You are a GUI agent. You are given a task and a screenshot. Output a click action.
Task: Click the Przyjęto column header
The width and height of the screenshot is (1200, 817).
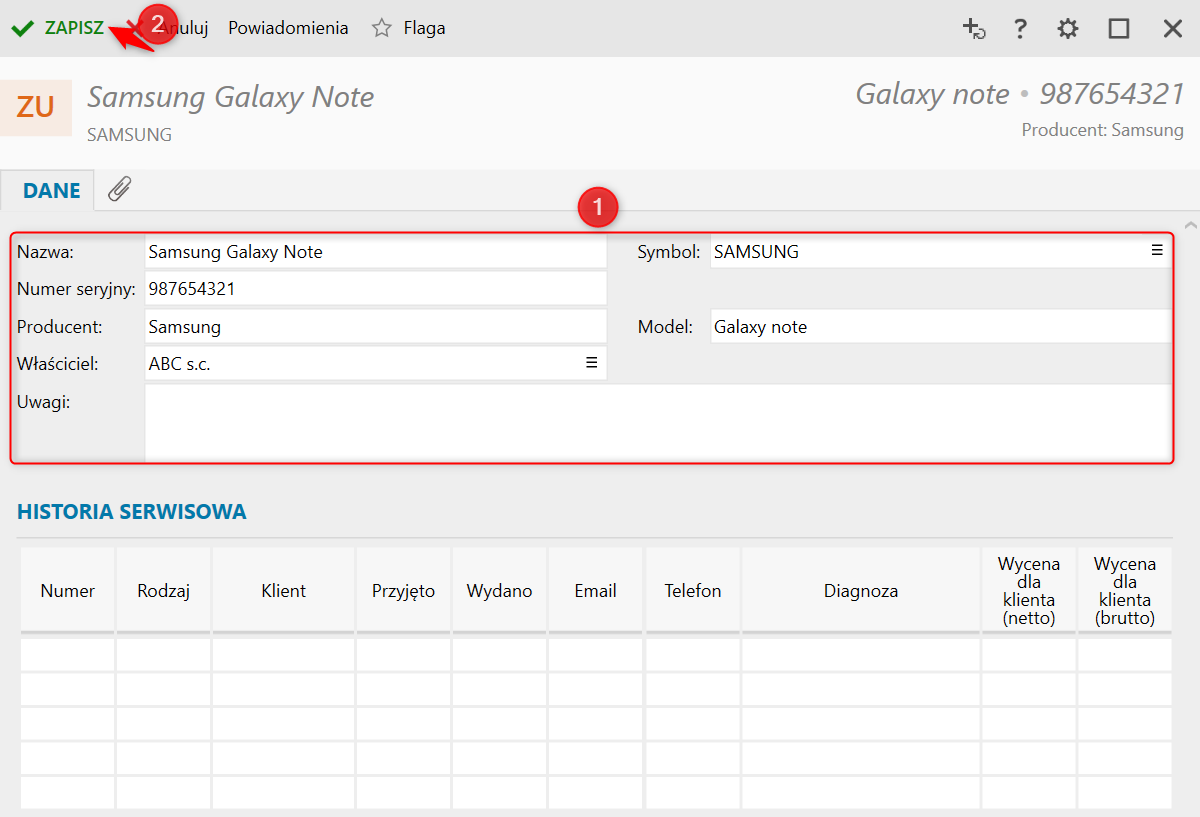(404, 591)
